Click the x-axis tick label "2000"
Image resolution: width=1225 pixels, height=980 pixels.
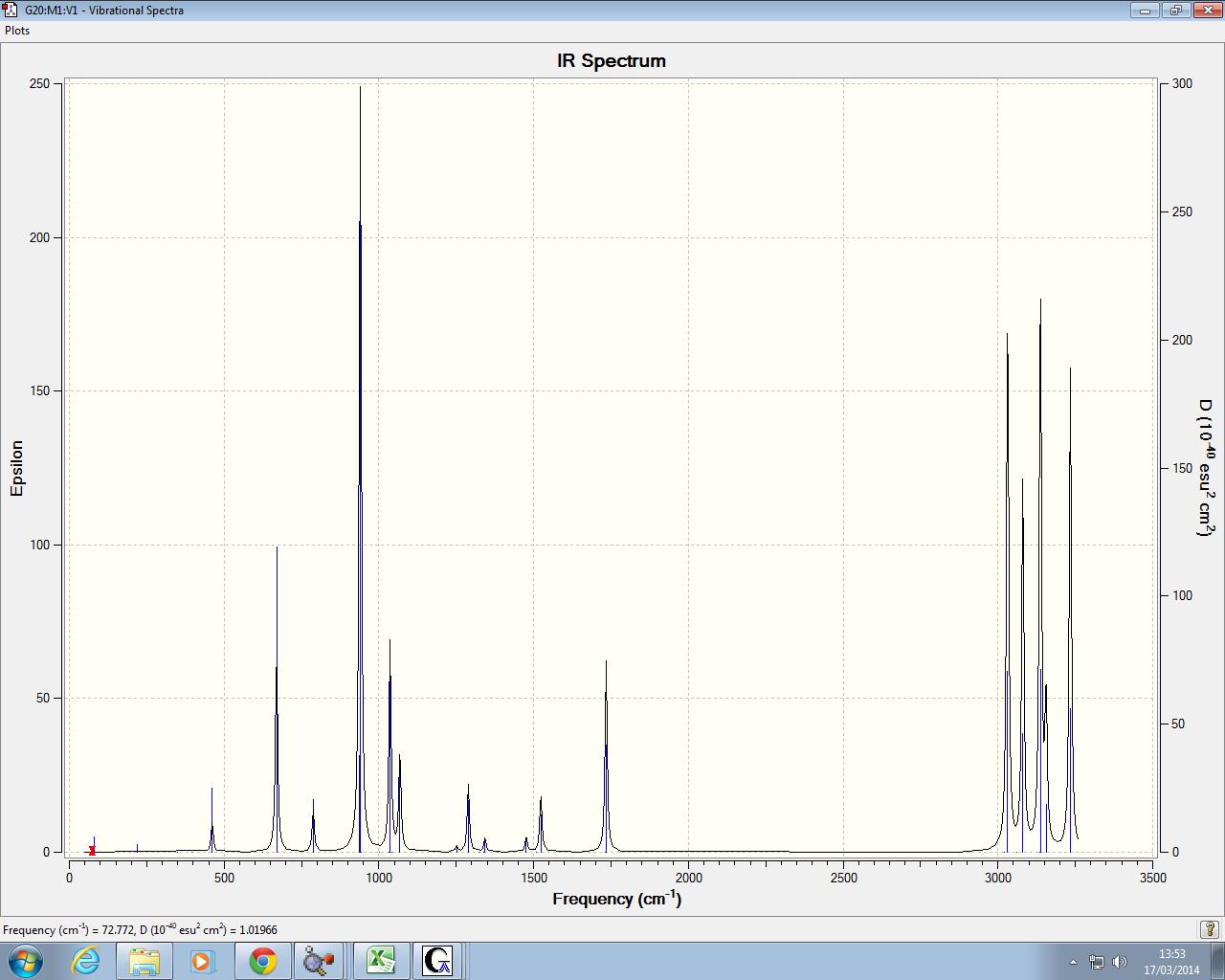click(688, 877)
